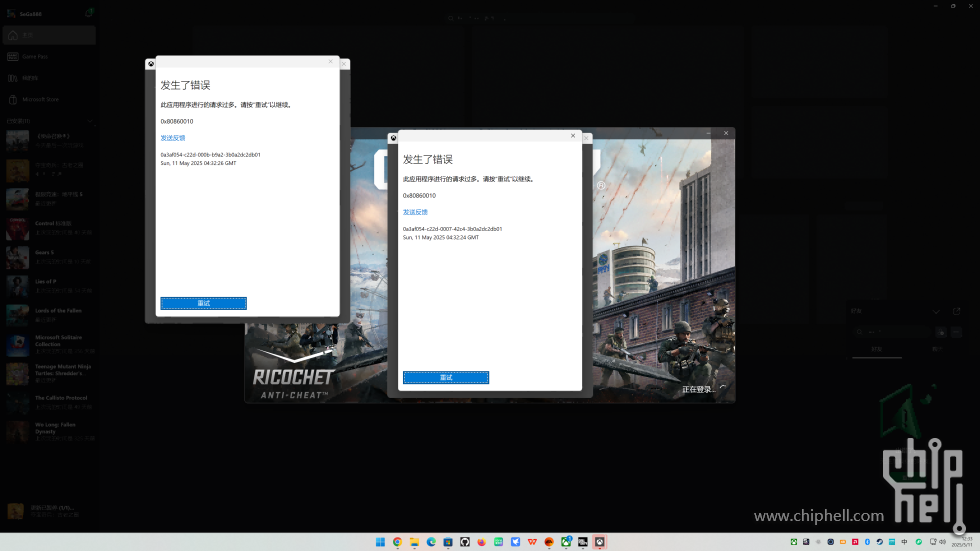980x551 pixels.
Task: Open the Call of Duty thumbnail in installed list
Action: click(18, 141)
